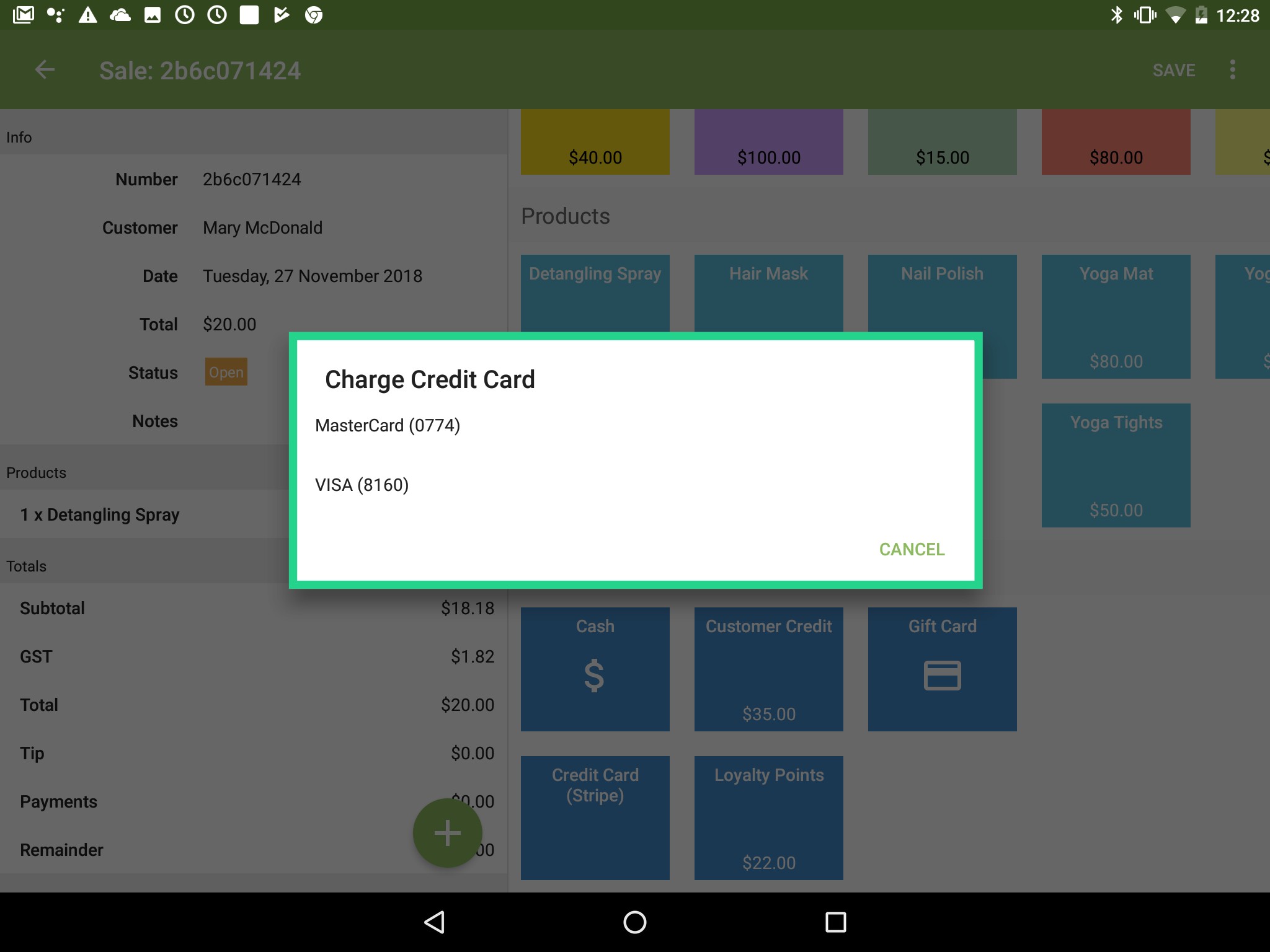Tap the Total $20.00 row in Totals

point(254,705)
